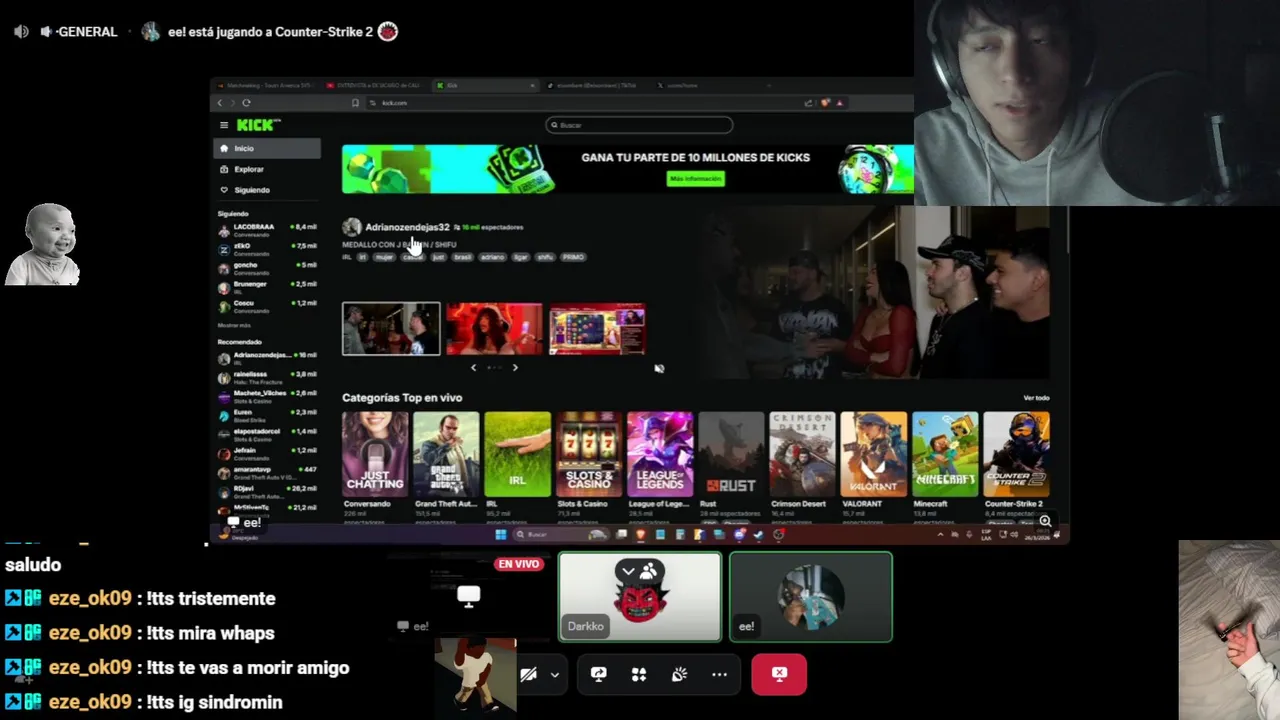Select the "PRIMO" stream tag
Image resolution: width=1280 pixels, height=720 pixels.
point(572,257)
